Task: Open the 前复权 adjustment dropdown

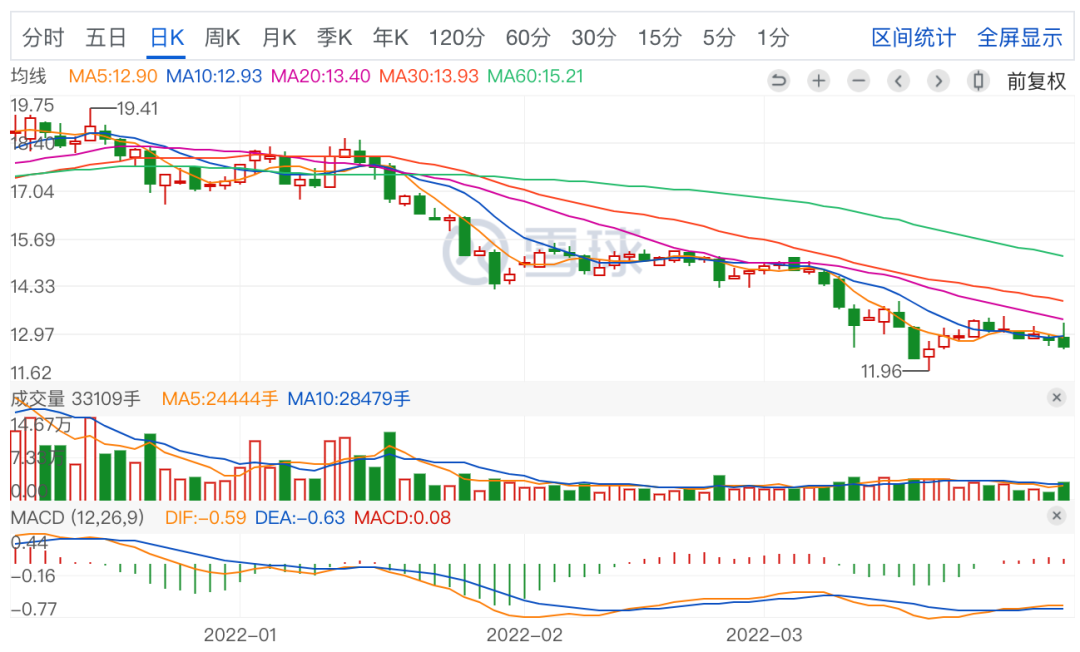Action: [x=1036, y=81]
